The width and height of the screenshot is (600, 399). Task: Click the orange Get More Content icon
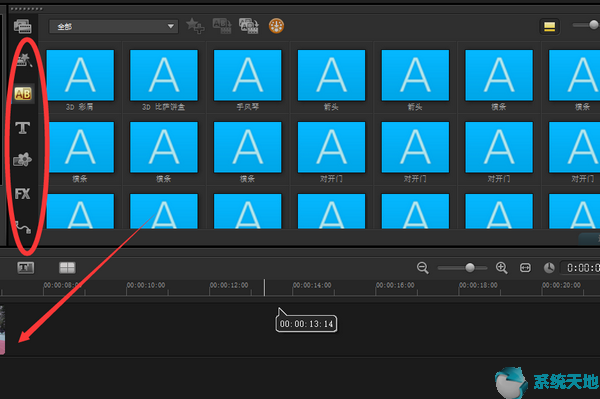click(276, 26)
